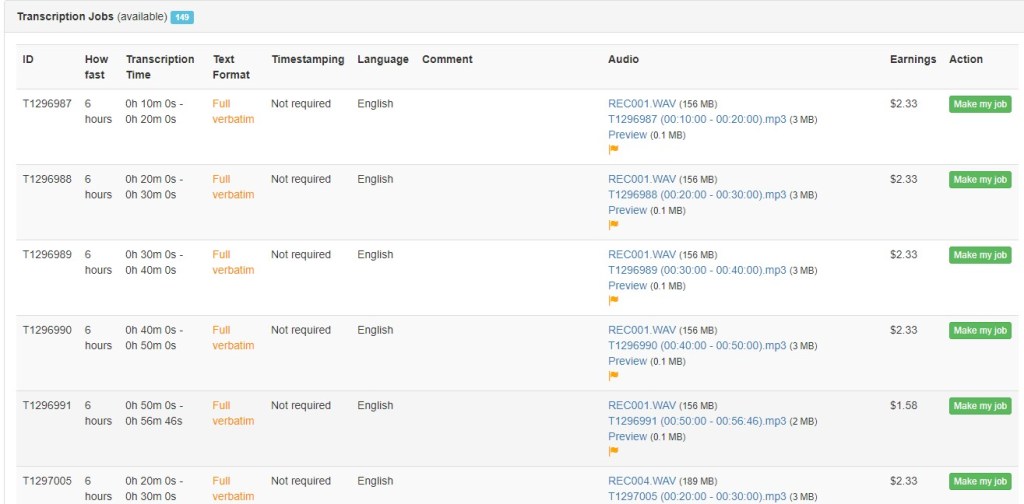Screen dimensions: 1024x504
Task: Select job ID T1296989 text
Action: pyautogui.click(x=47, y=255)
